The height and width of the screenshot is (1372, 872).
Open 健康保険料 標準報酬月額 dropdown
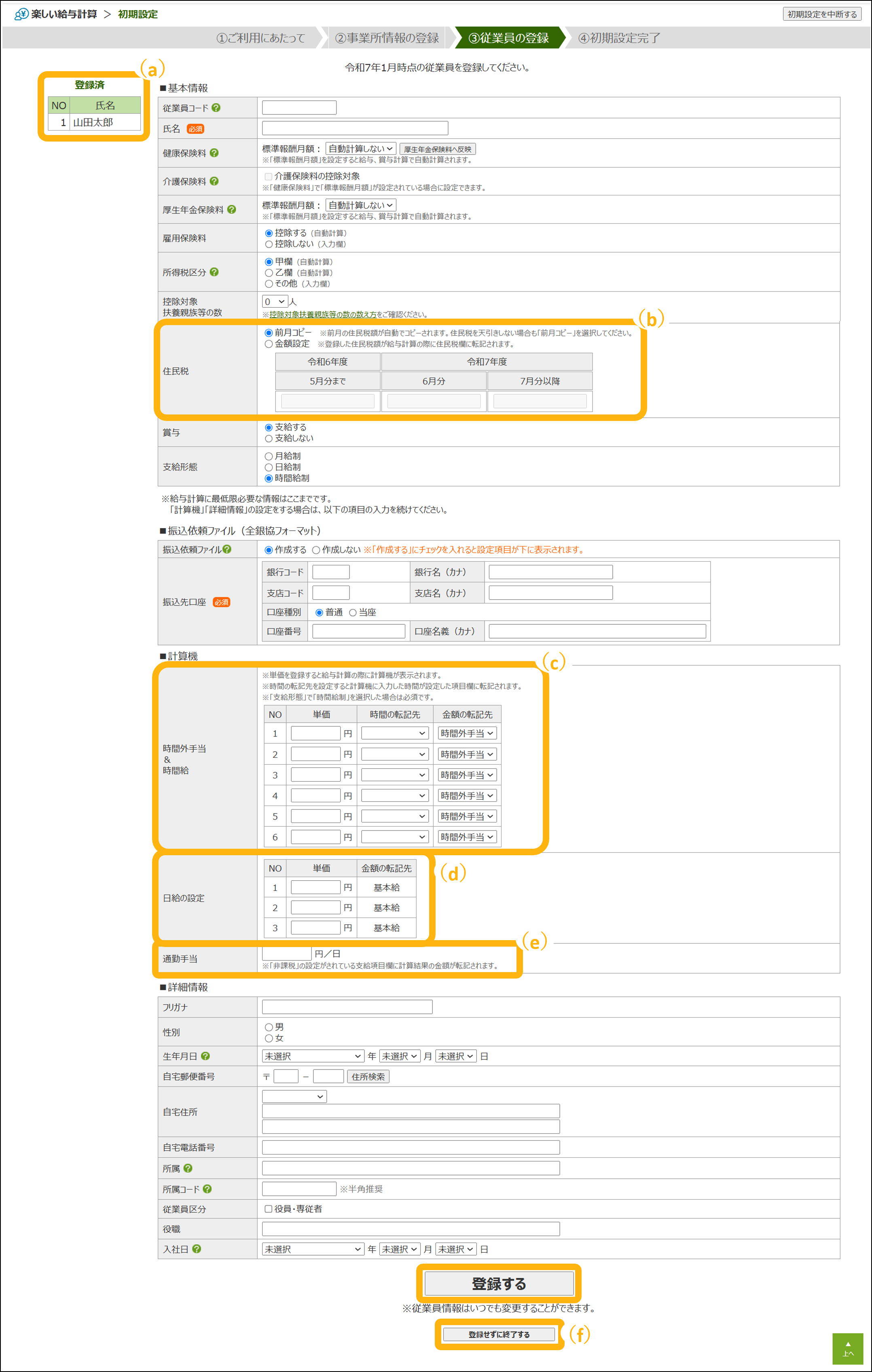pyautogui.click(x=361, y=149)
